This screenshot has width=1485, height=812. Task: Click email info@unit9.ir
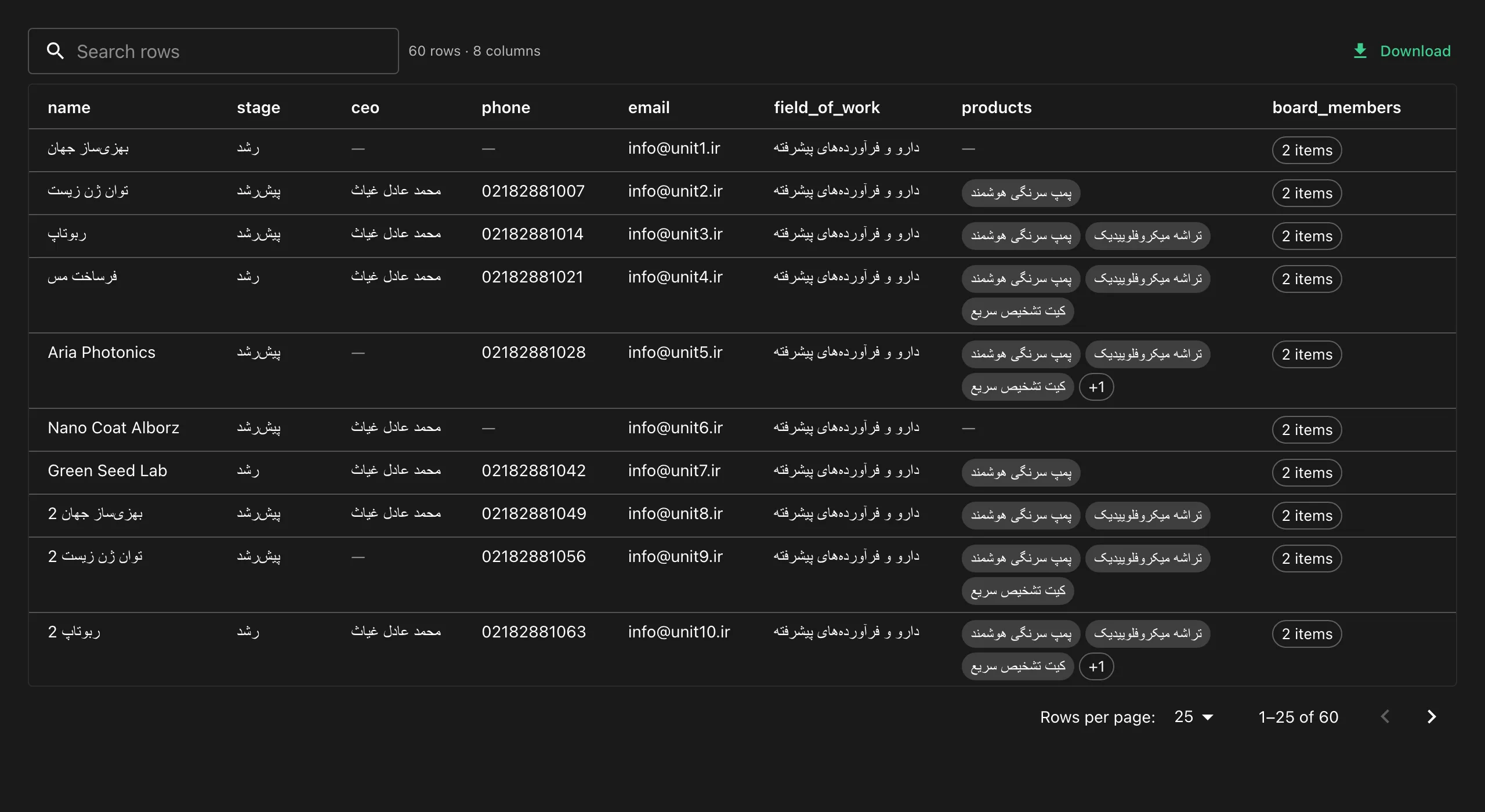tap(675, 556)
